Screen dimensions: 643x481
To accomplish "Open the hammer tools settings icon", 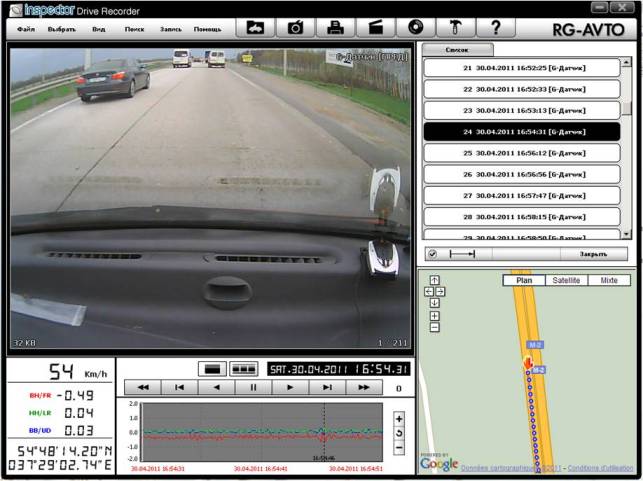I will click(x=456, y=28).
